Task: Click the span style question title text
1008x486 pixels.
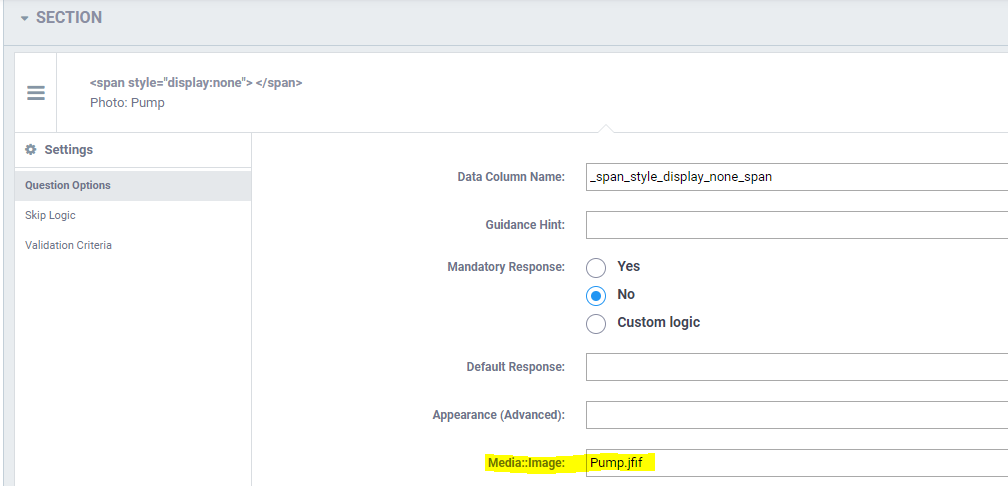Action: 196,83
